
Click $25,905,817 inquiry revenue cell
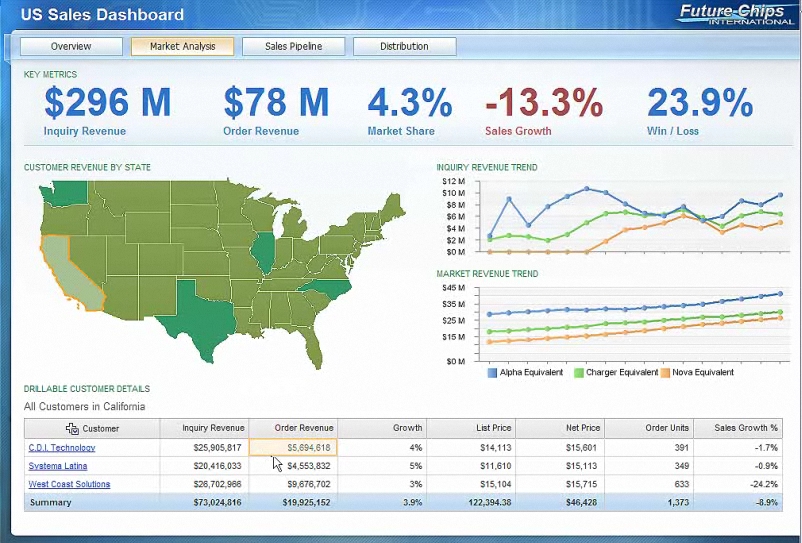(x=204, y=447)
